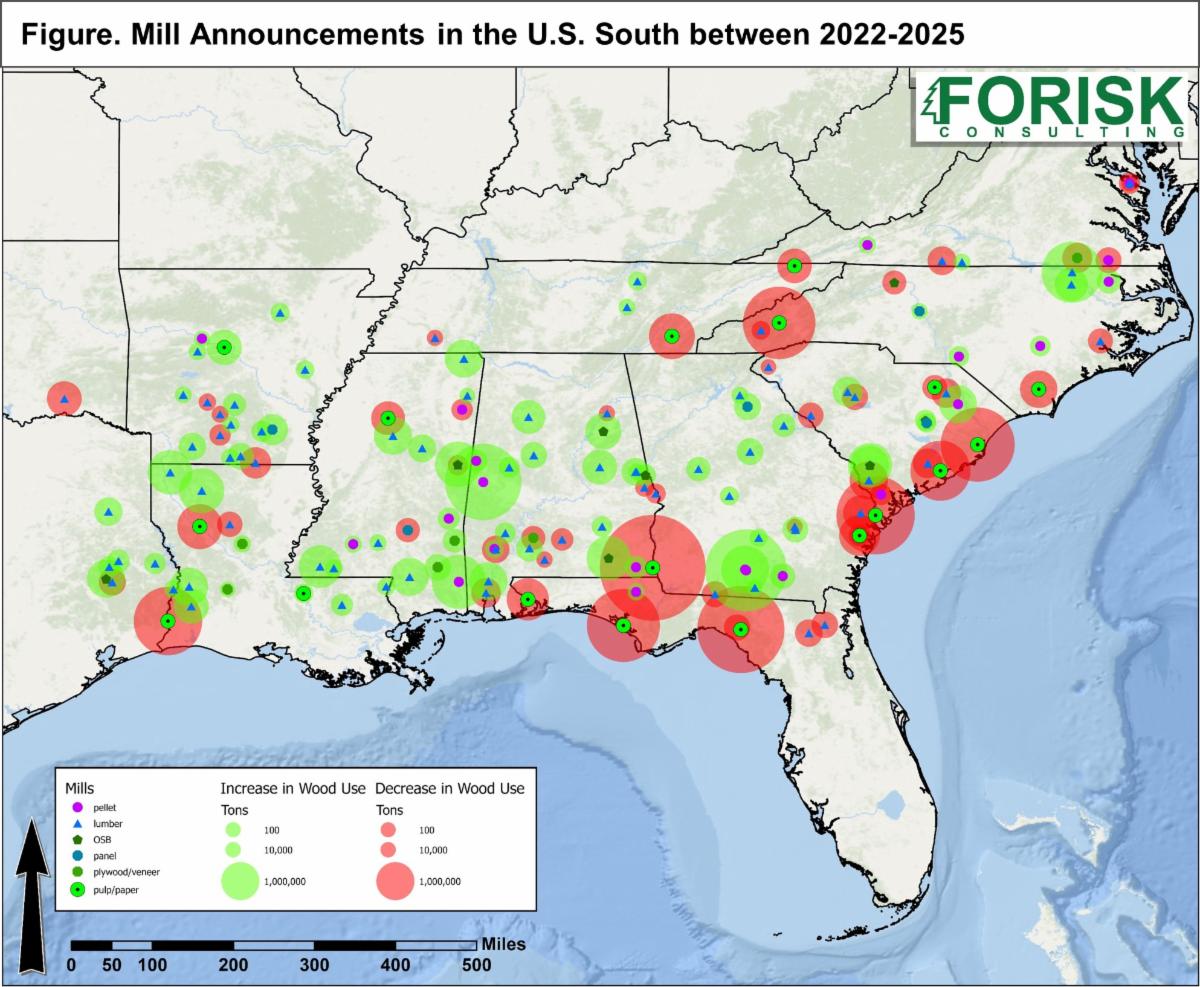Click the pulp/paper legend symbol

click(77, 888)
